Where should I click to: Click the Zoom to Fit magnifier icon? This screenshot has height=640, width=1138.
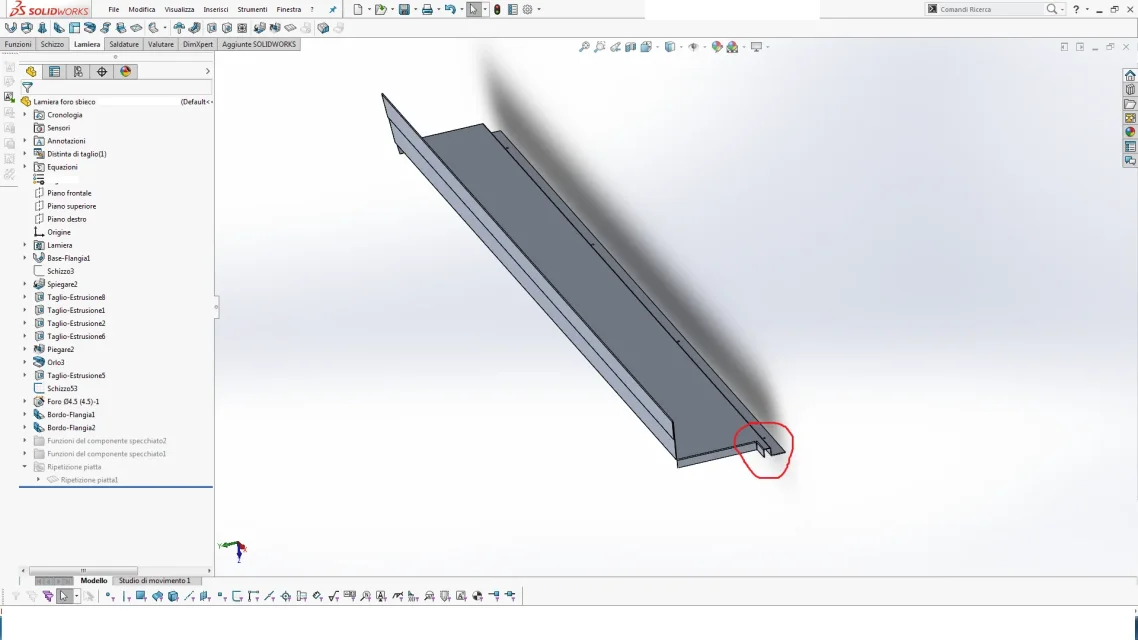point(584,47)
